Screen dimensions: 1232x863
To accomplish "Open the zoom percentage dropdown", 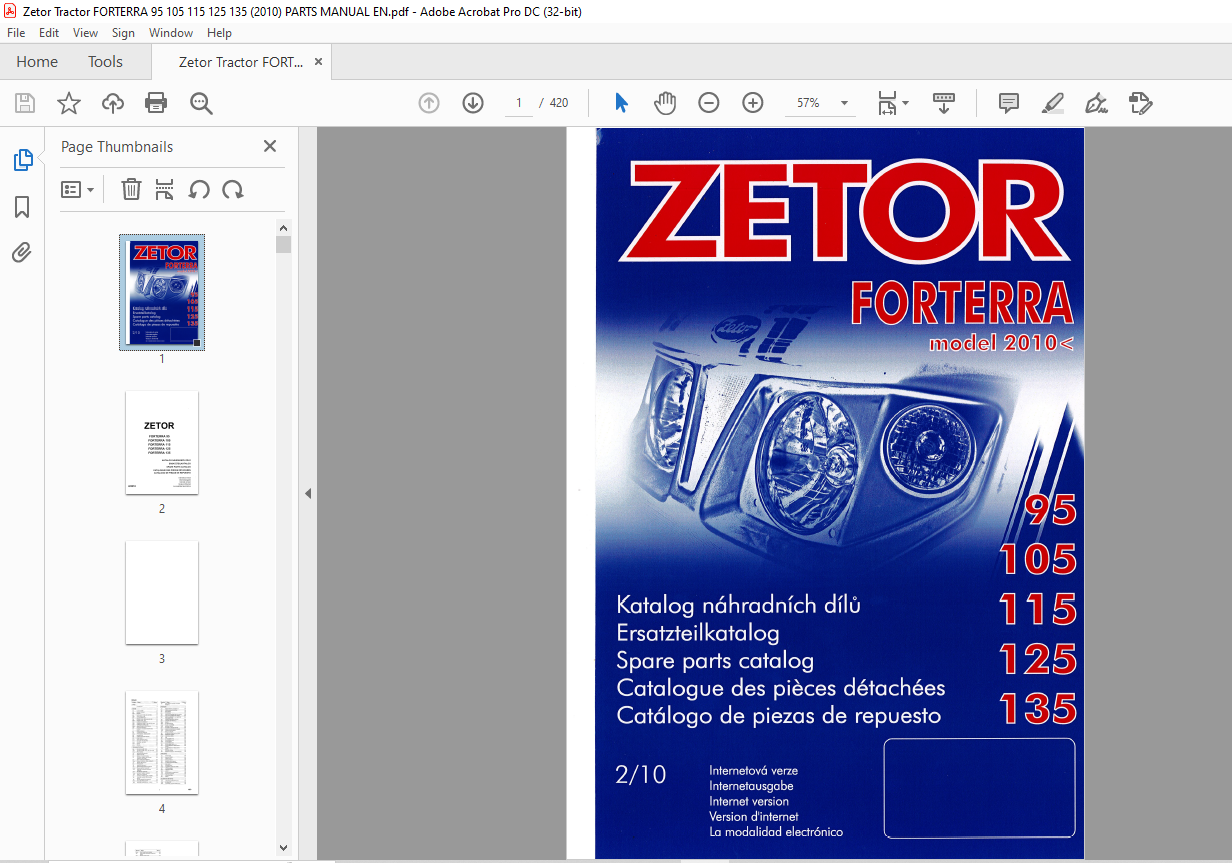I will [x=845, y=103].
